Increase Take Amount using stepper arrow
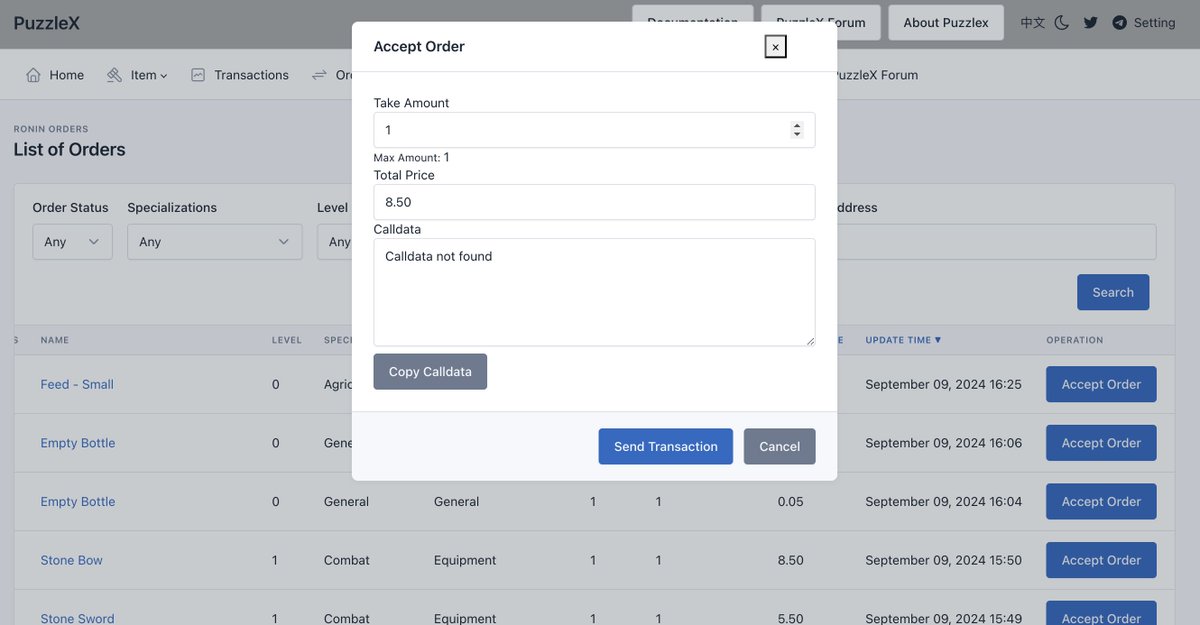Viewport: 1200px width, 625px height. [x=797, y=124]
